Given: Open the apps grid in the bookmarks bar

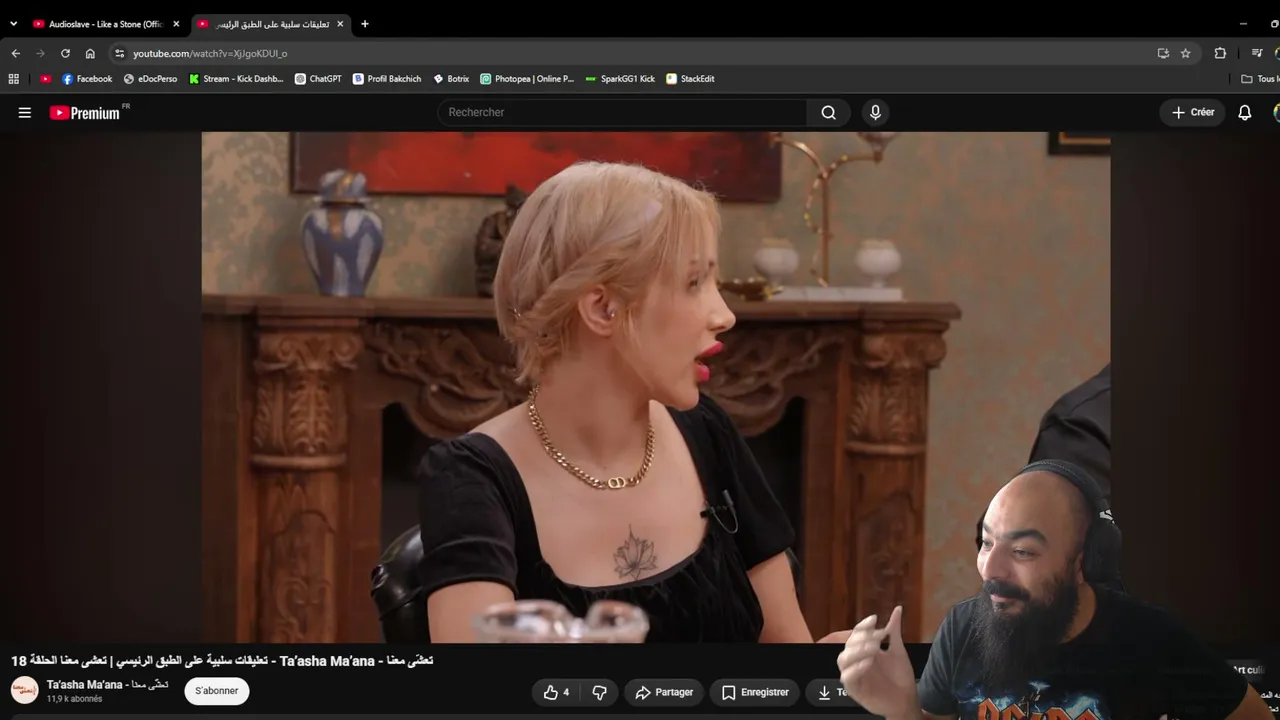Looking at the screenshot, I should click(x=13, y=79).
